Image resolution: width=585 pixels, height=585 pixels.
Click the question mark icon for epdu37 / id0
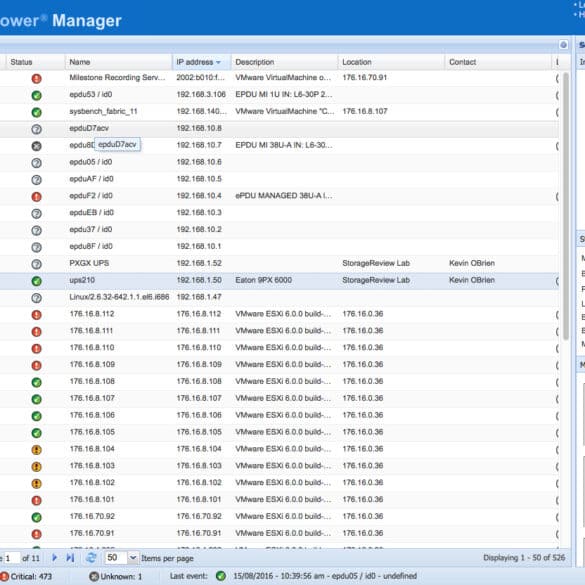(x=37, y=230)
